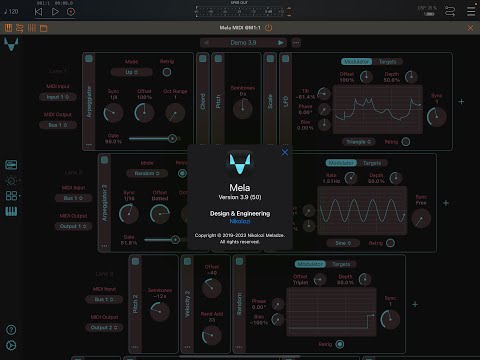Switch to Targets tab above sine wave
The height and width of the screenshot is (360, 480).
[x=372, y=163]
